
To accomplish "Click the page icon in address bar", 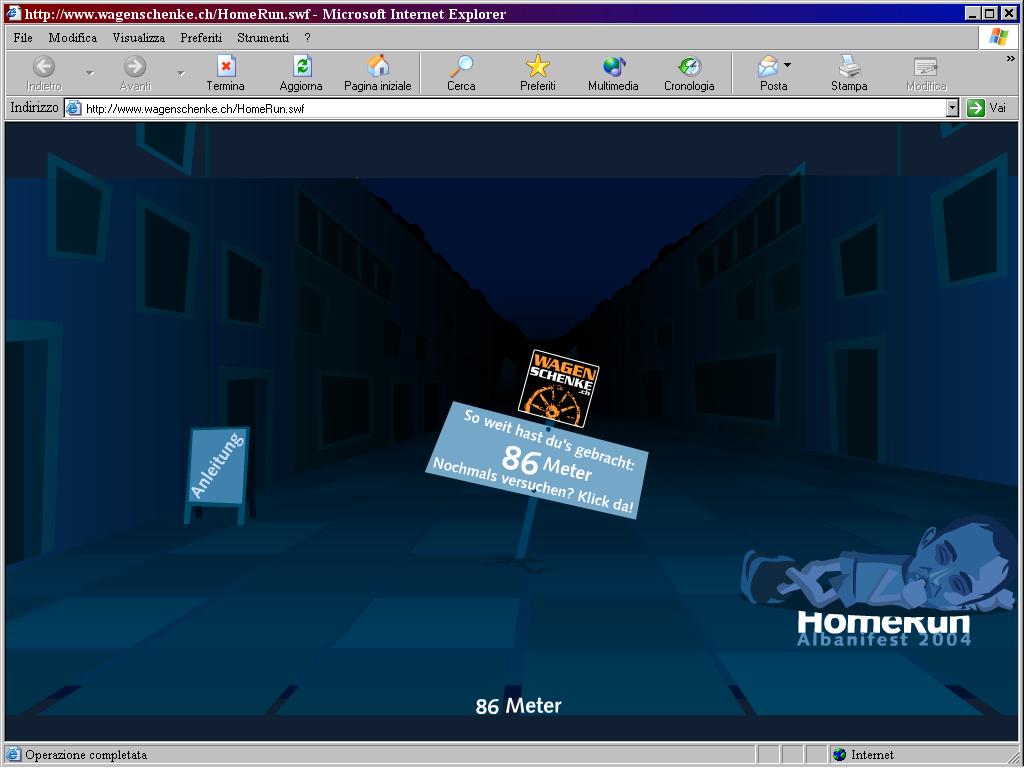I will (x=74, y=108).
